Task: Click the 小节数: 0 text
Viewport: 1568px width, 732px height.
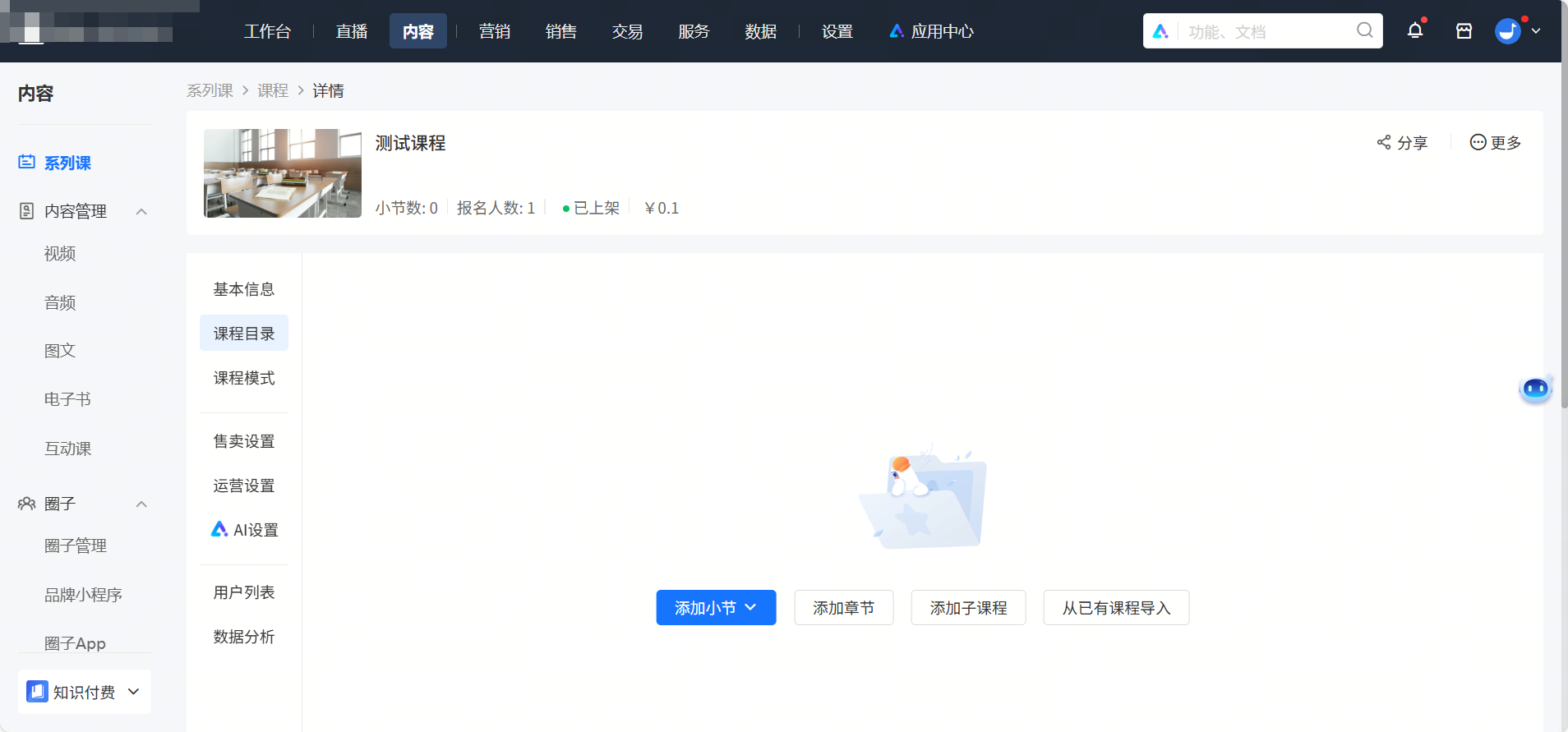Action: pos(407,208)
